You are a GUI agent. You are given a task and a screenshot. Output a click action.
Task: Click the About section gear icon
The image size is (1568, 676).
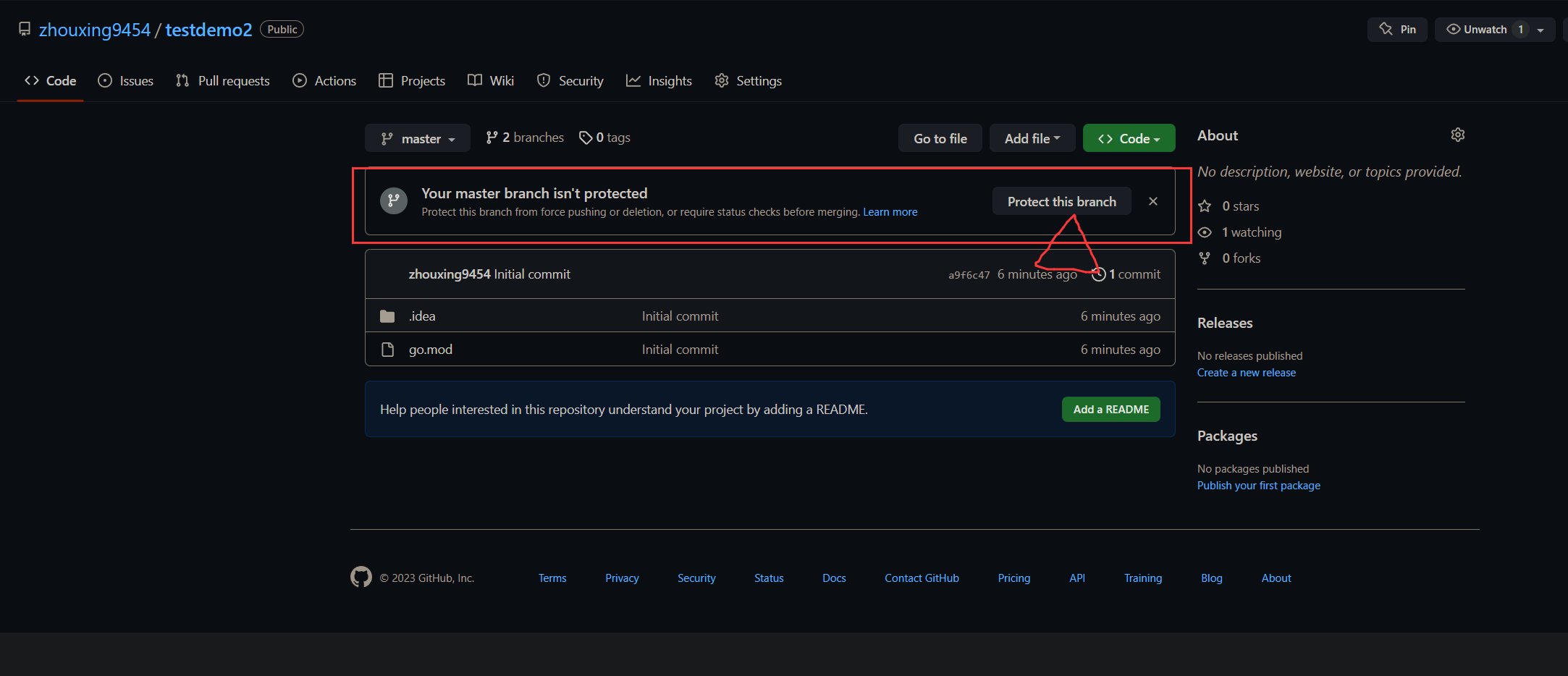[x=1457, y=135]
